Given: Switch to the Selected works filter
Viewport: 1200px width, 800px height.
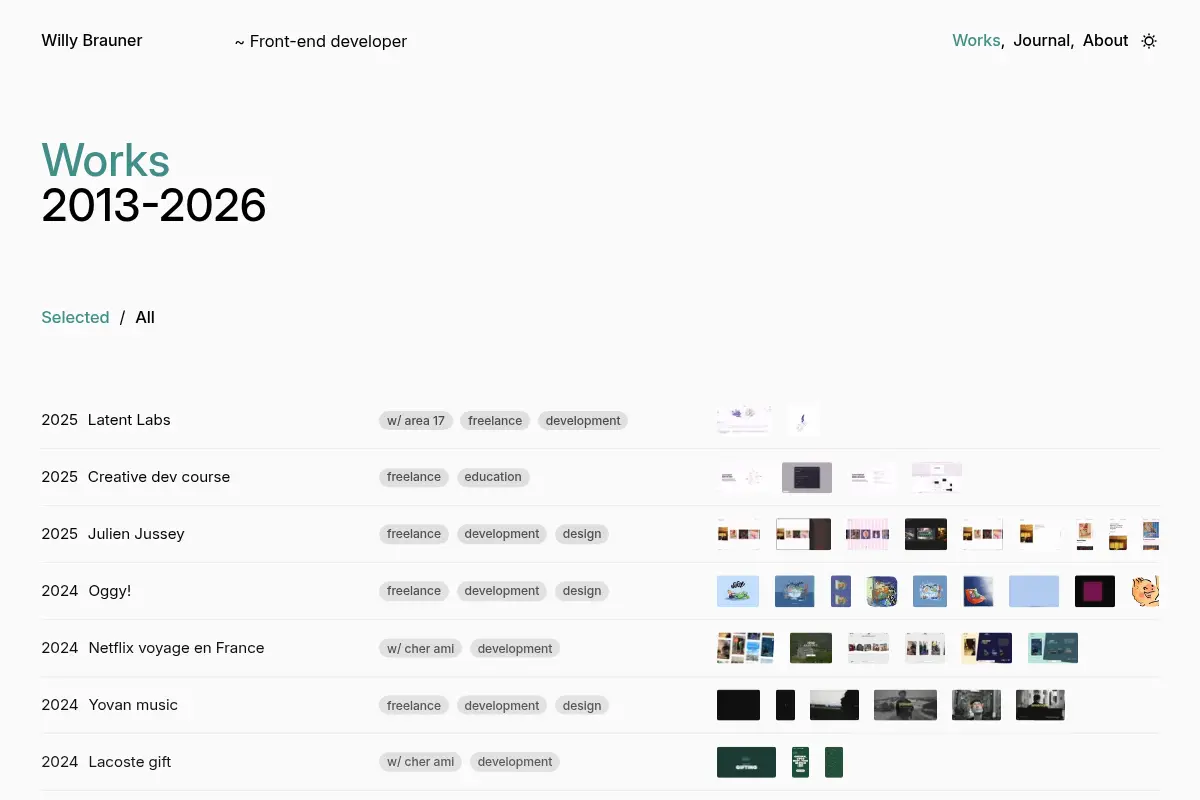Looking at the screenshot, I should (x=75, y=317).
